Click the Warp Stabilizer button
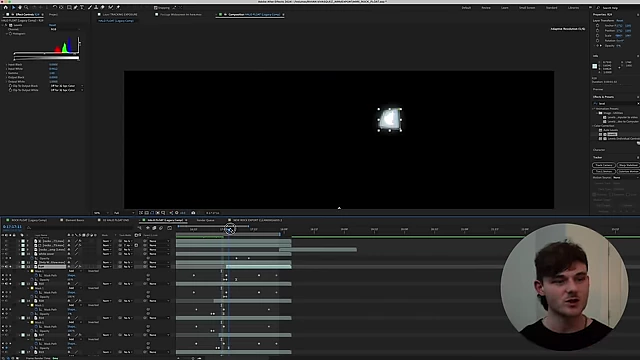Image resolution: width=640 pixels, height=360 pixels. 628,165
